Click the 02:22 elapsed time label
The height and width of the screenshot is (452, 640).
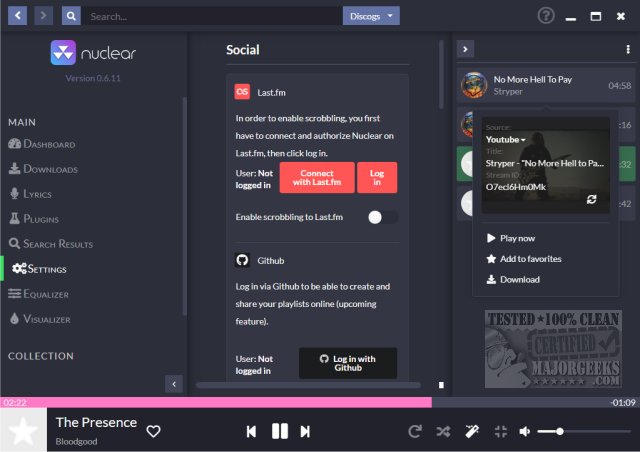15,403
